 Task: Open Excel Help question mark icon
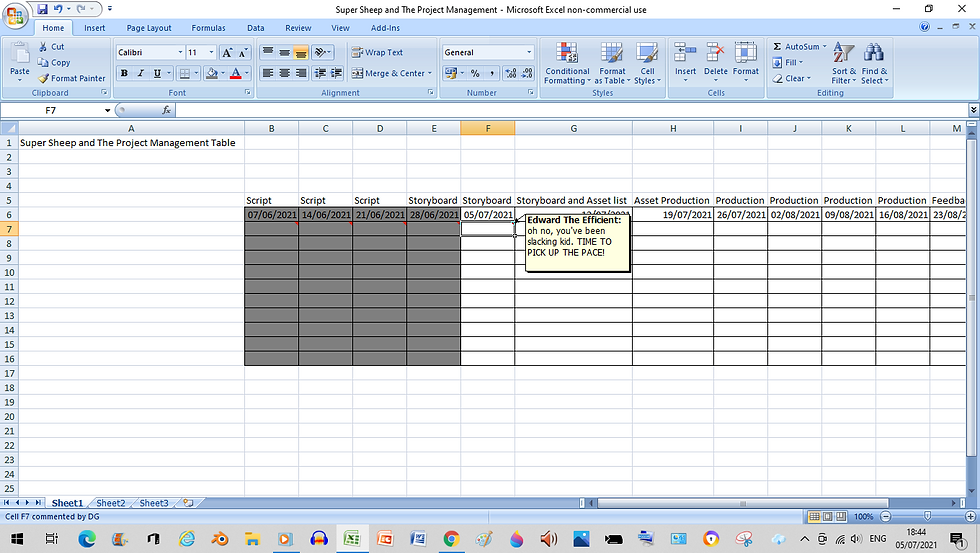(924, 27)
